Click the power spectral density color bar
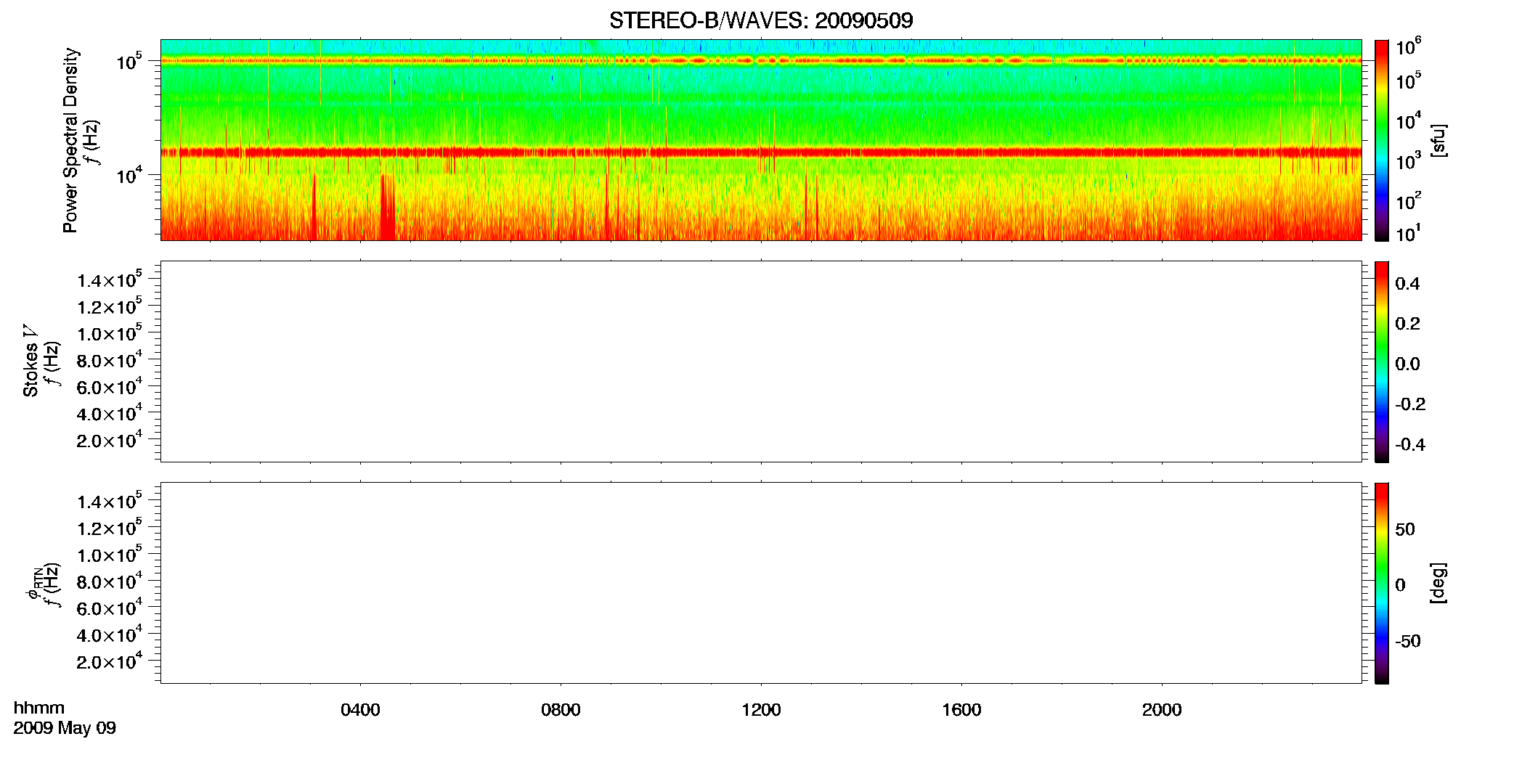The width and height of the screenshot is (1522, 784). 1382,140
